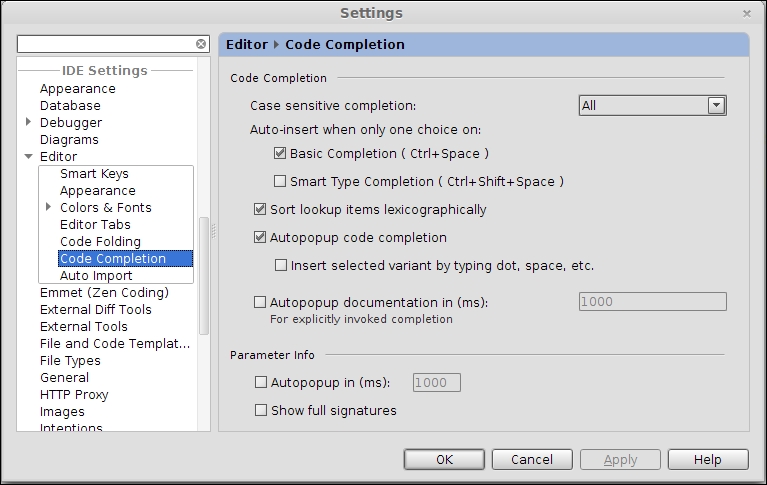Collapse the Editor tree node
Viewport: 767px width, 485px height.
point(29,157)
